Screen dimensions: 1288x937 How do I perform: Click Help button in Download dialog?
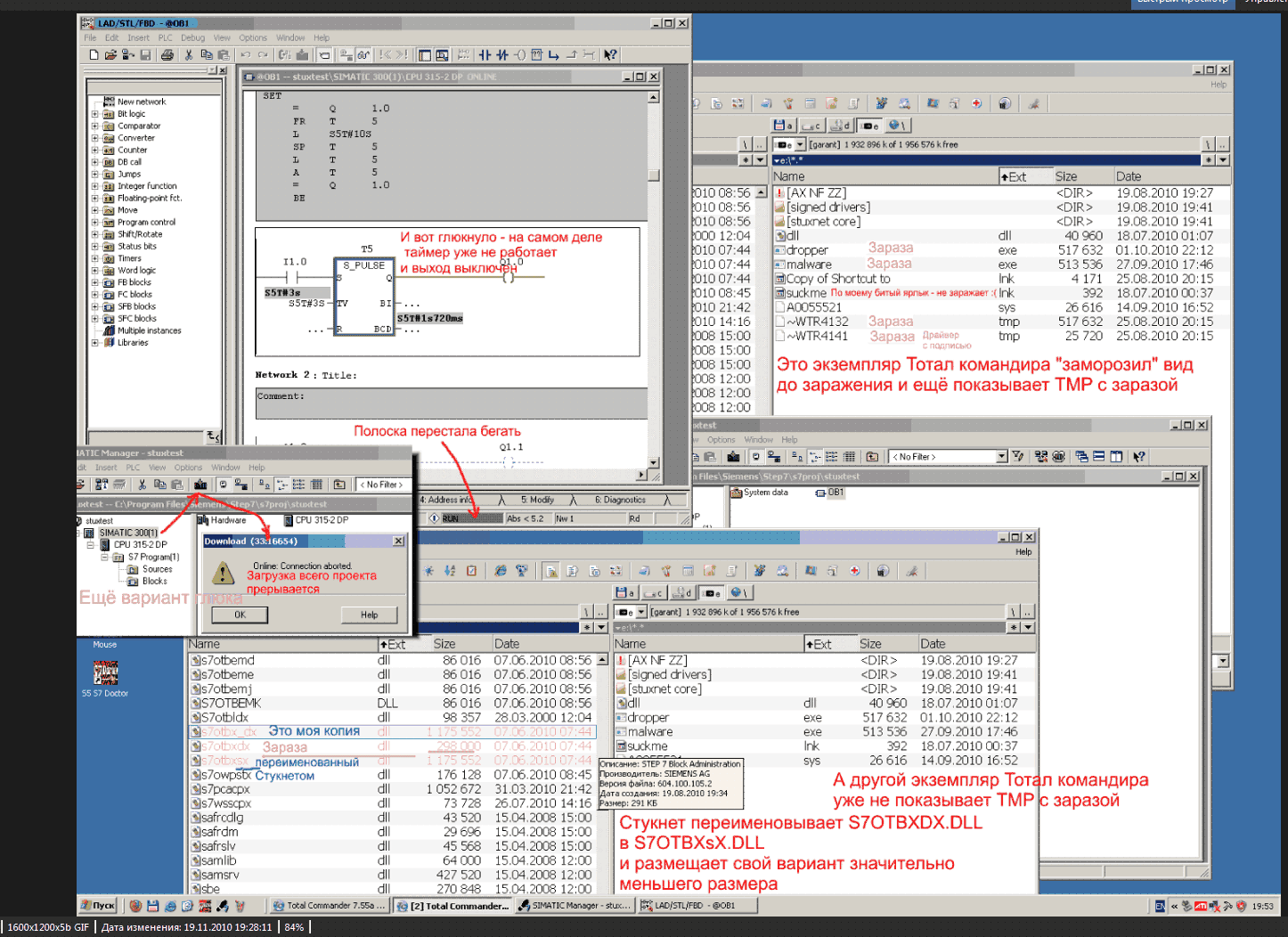(369, 615)
